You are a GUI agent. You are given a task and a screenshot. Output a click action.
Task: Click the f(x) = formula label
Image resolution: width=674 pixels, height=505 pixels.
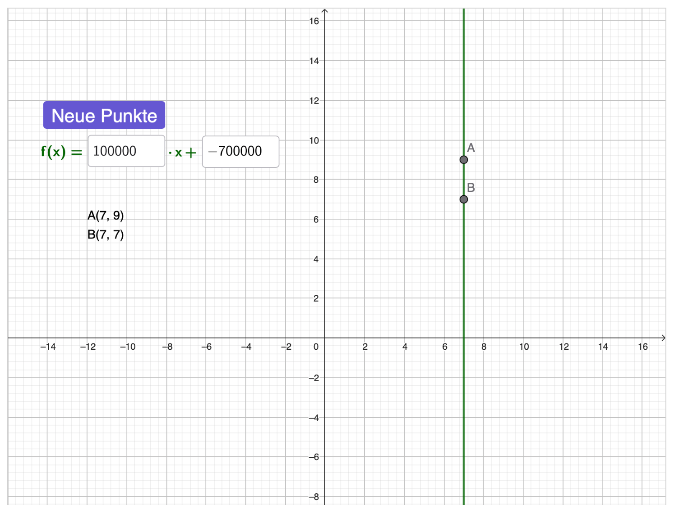pos(61,152)
